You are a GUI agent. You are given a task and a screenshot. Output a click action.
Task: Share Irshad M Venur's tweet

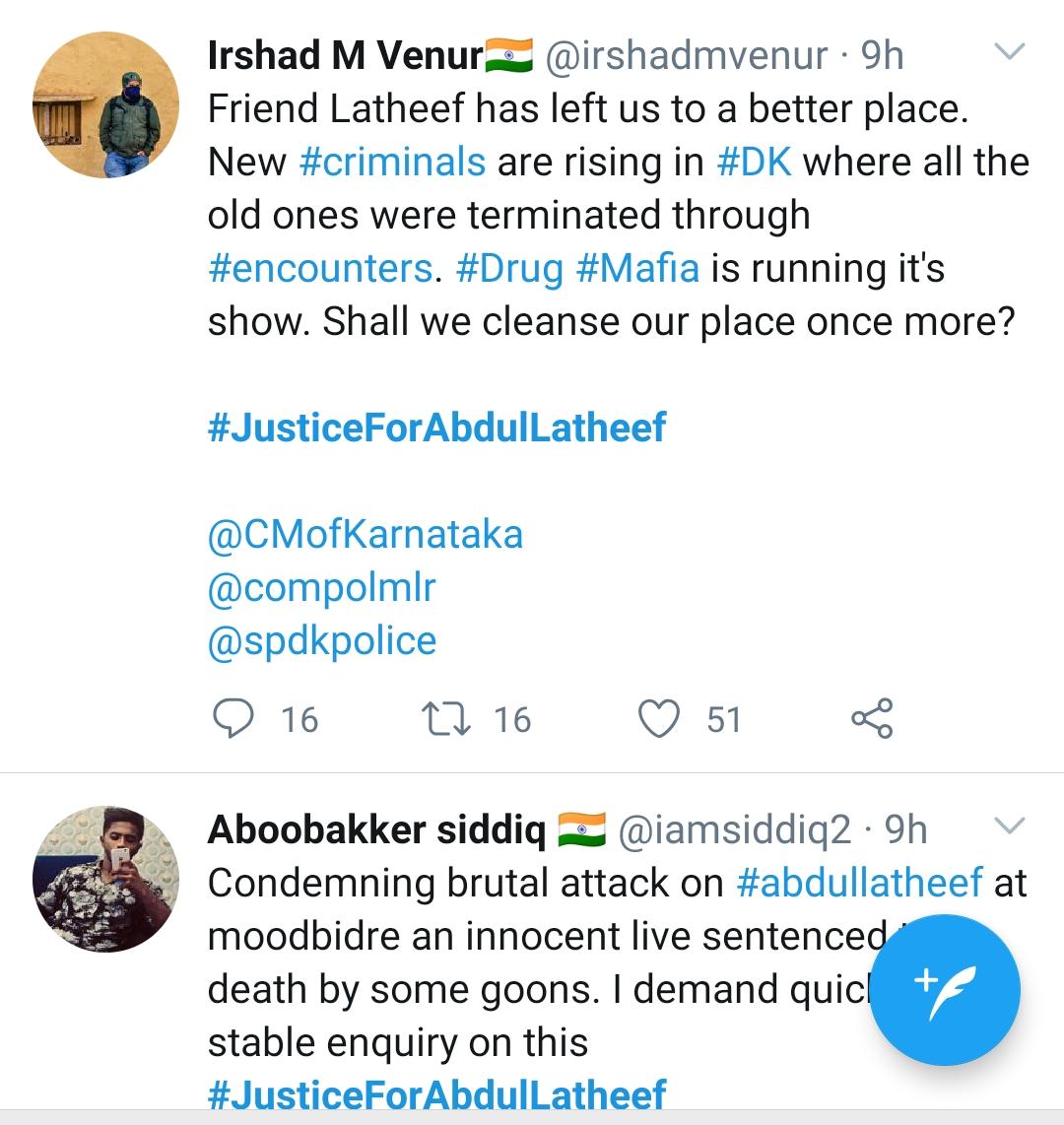872,718
